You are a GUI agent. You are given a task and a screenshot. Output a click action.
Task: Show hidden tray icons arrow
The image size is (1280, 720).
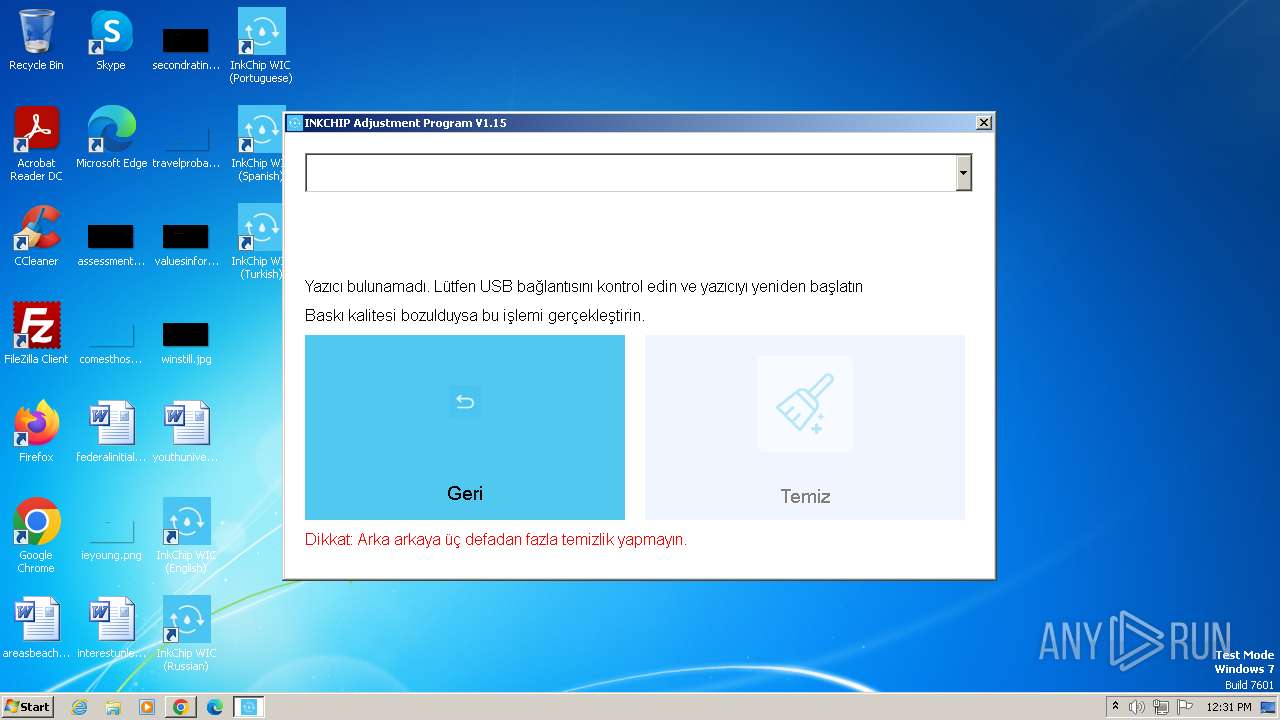(x=1116, y=706)
